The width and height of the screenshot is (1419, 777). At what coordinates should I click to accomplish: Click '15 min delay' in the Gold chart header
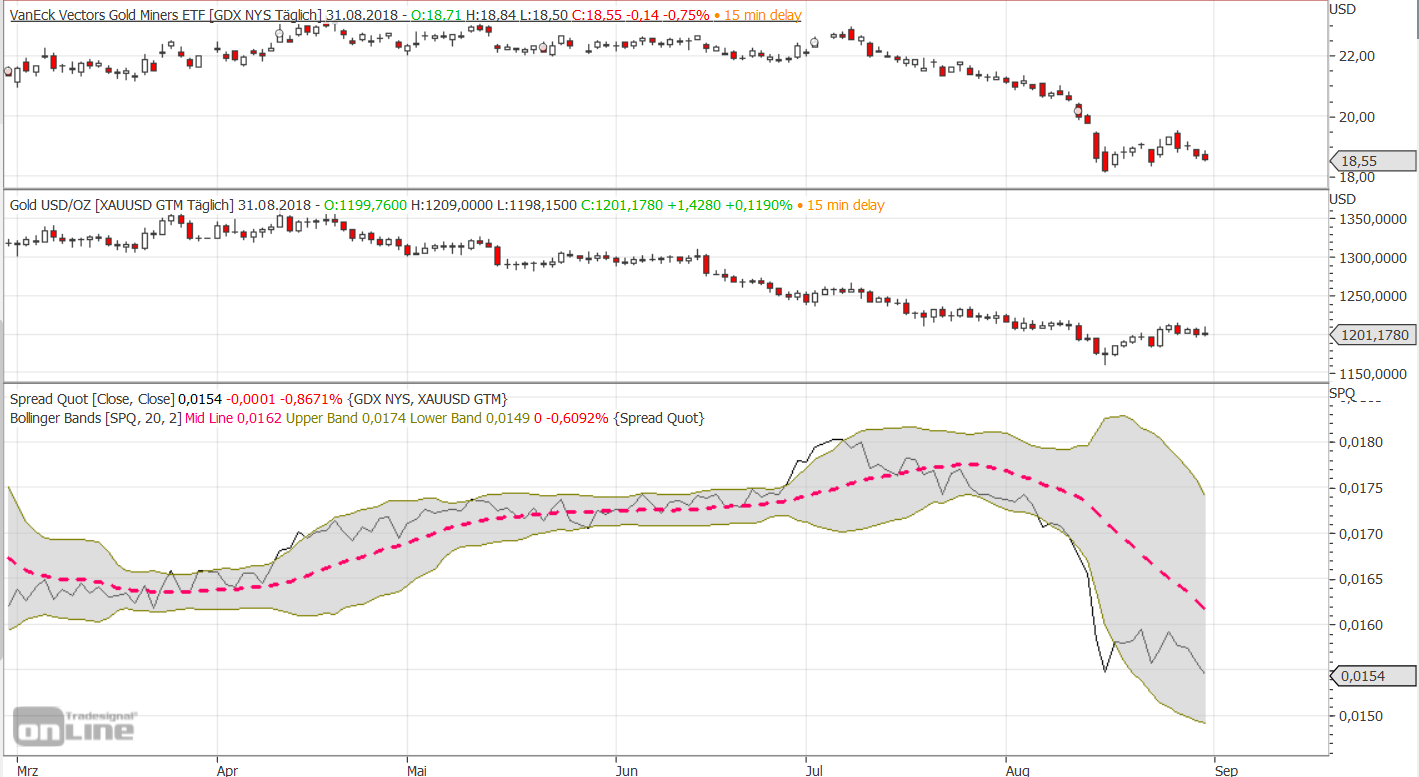[844, 205]
